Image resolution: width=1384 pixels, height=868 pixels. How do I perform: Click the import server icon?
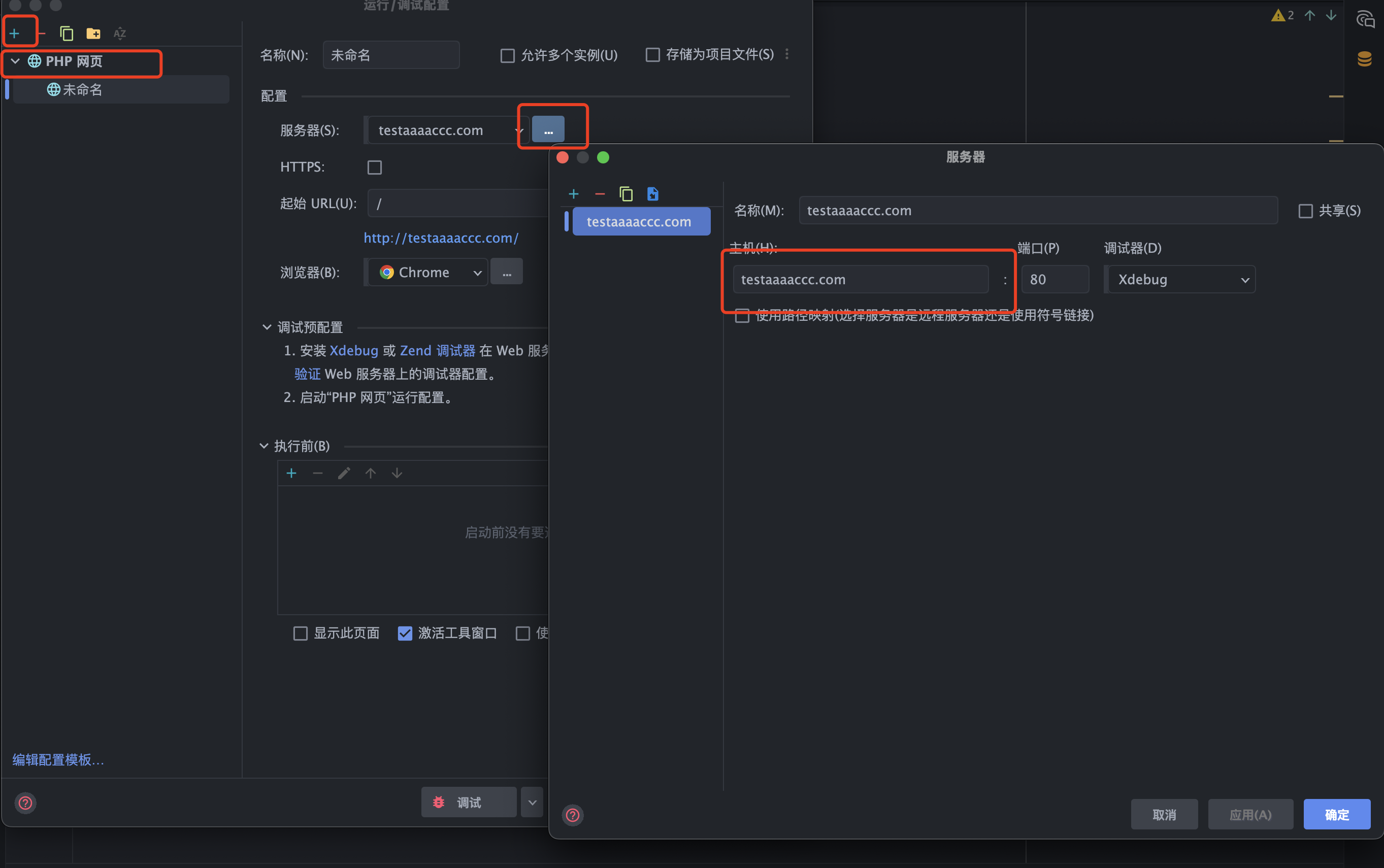653,194
